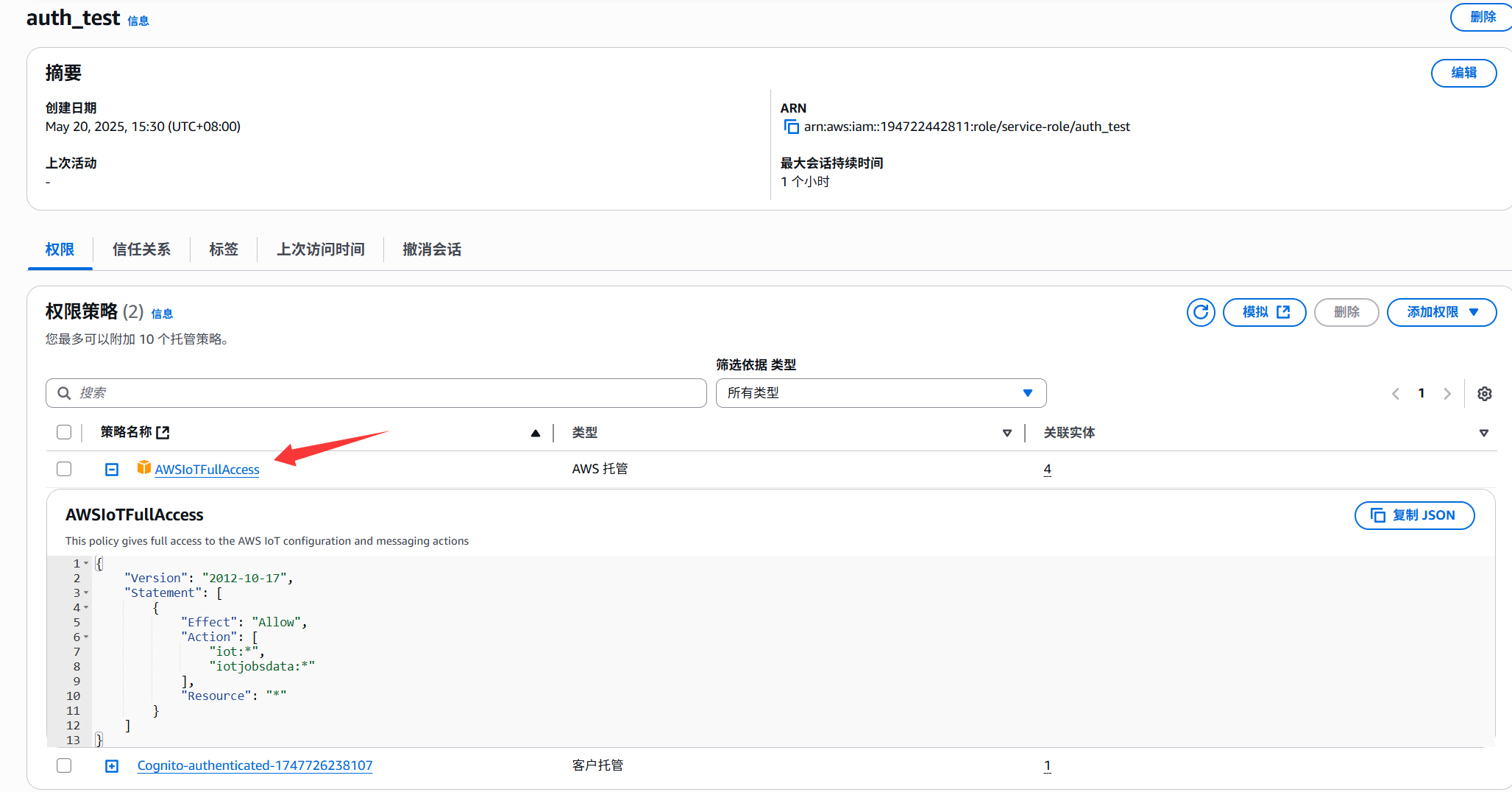
Task: Switch to the 上次访问时间 tab
Action: point(320,250)
